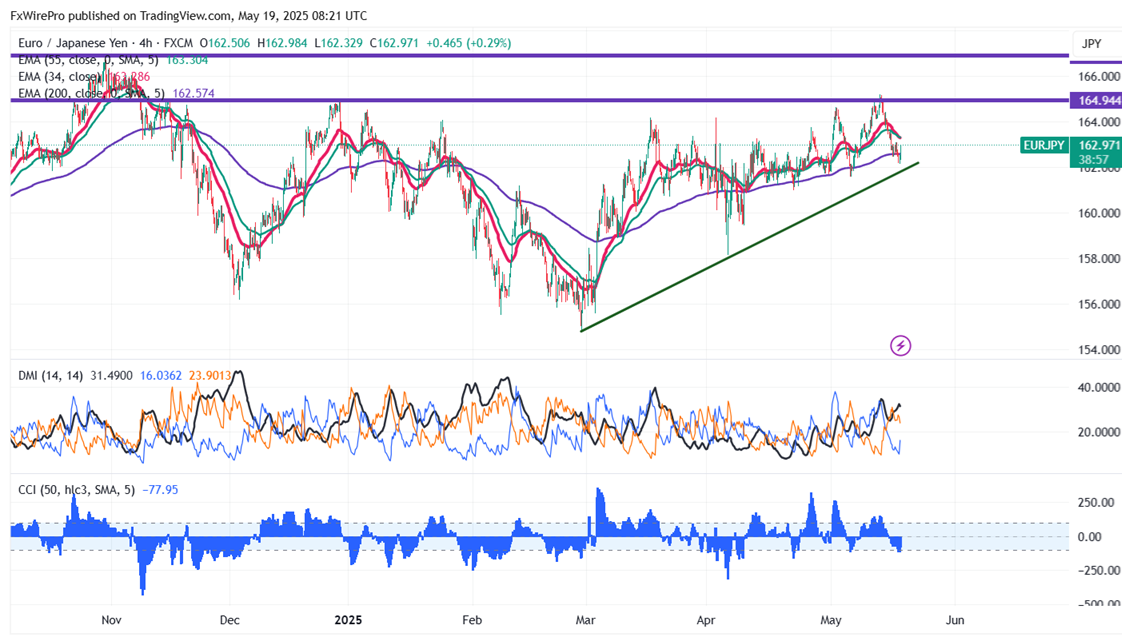This screenshot has width=1122, height=638.
Task: Click the purple lightning events icon
Action: coord(900,346)
